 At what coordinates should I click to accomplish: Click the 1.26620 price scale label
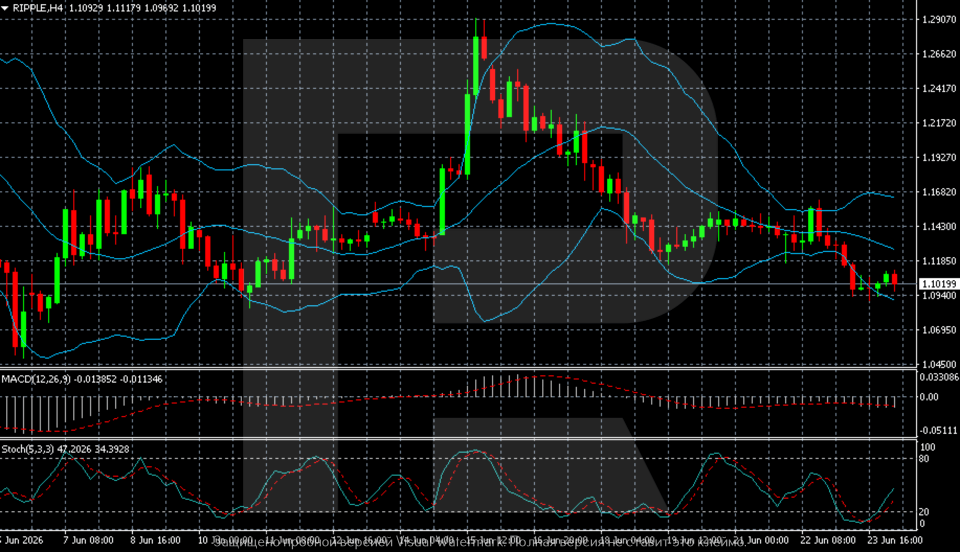(939, 54)
